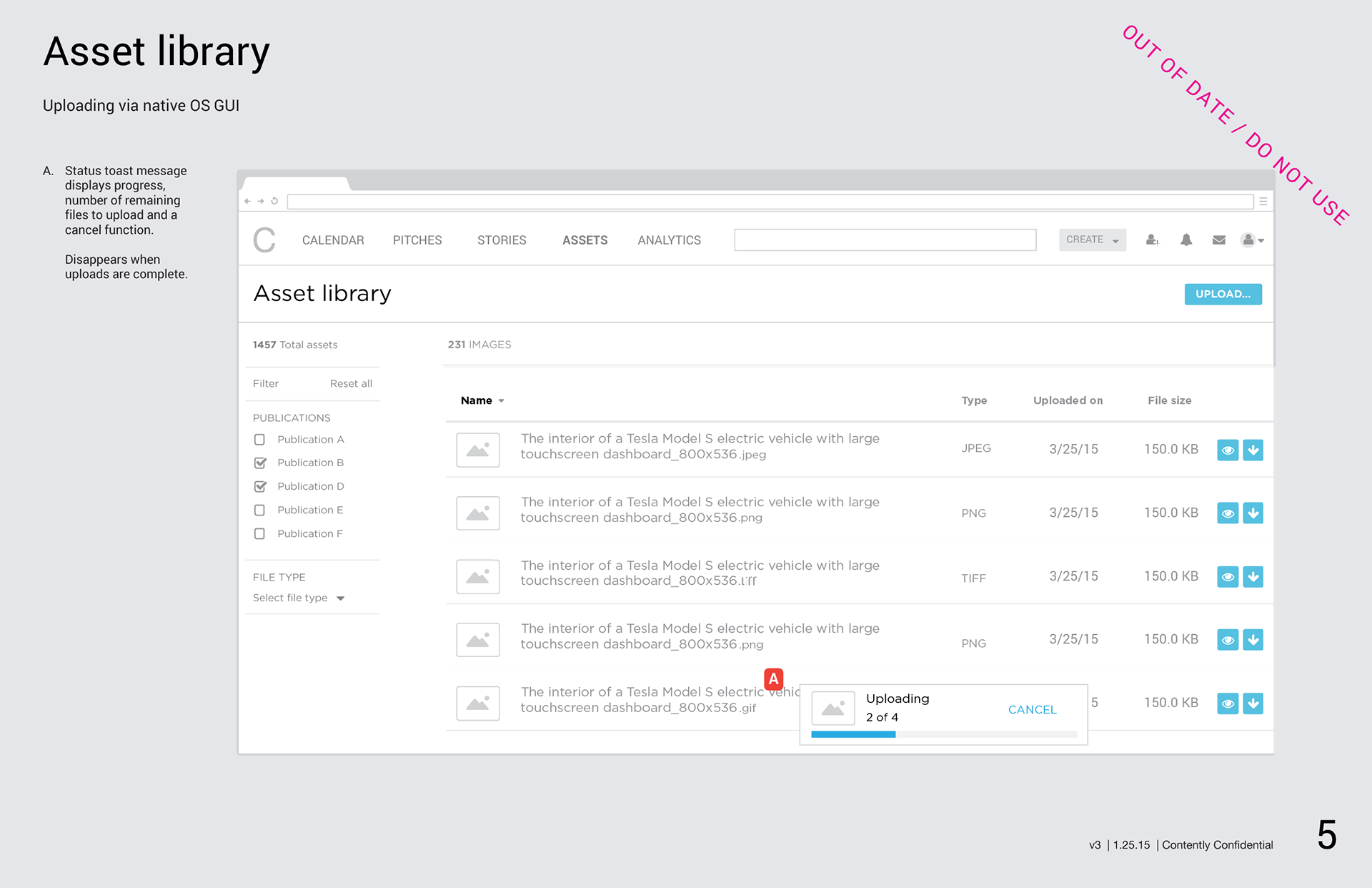Screen dimensions: 1372x888
Task: Click the browser back arrow
Action: pyautogui.click(x=247, y=201)
